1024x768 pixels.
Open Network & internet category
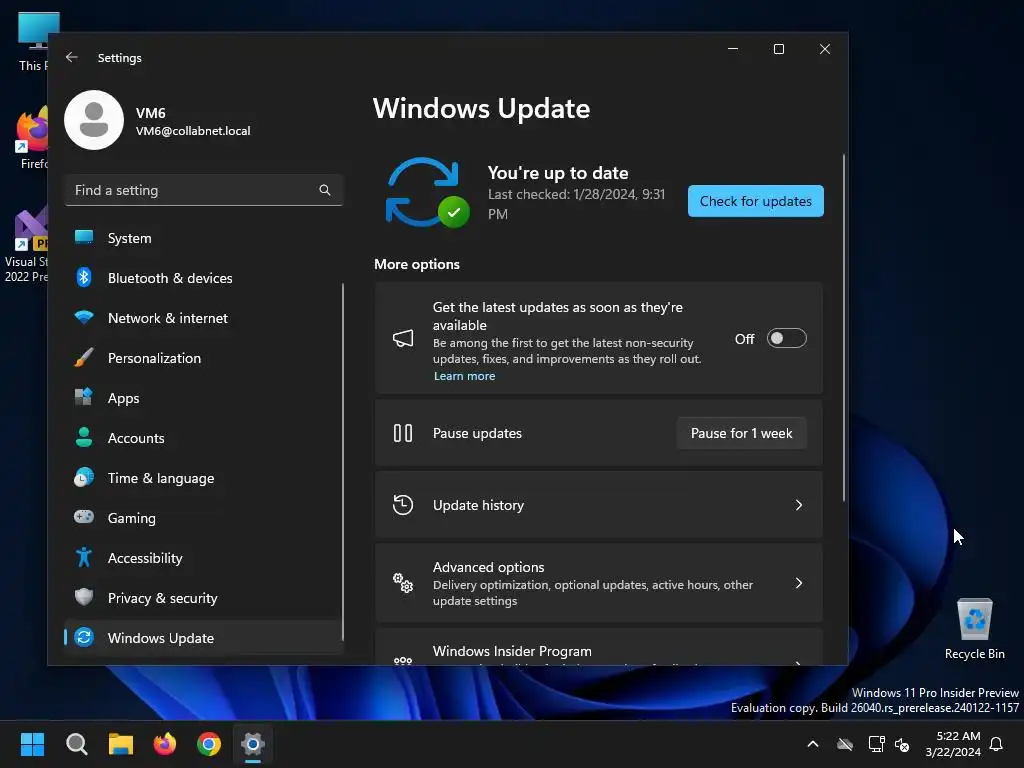[204, 318]
